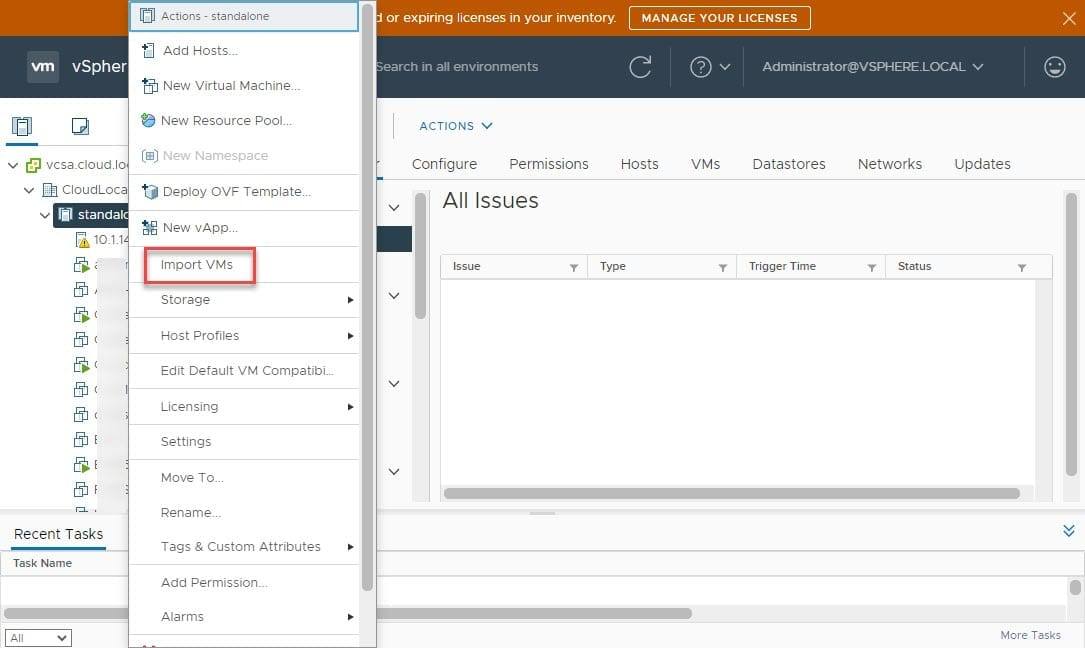Click the smiley feedback icon
Screen dimensions: 1085x648
point(1054,66)
